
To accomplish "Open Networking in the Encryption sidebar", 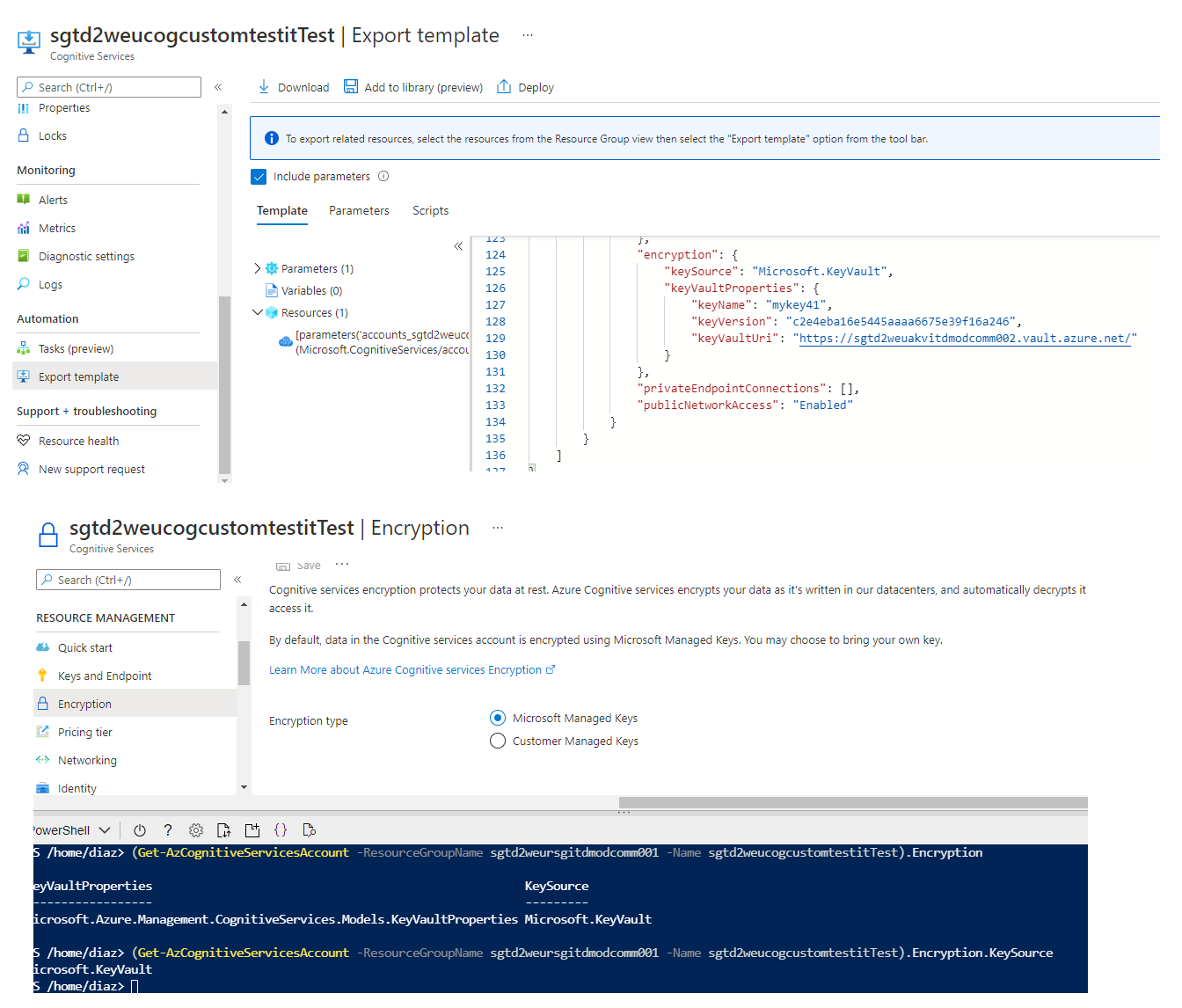I will click(87, 760).
